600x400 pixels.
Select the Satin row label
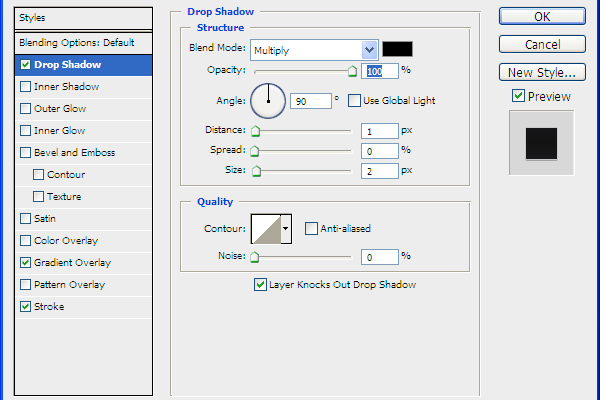click(x=45, y=219)
